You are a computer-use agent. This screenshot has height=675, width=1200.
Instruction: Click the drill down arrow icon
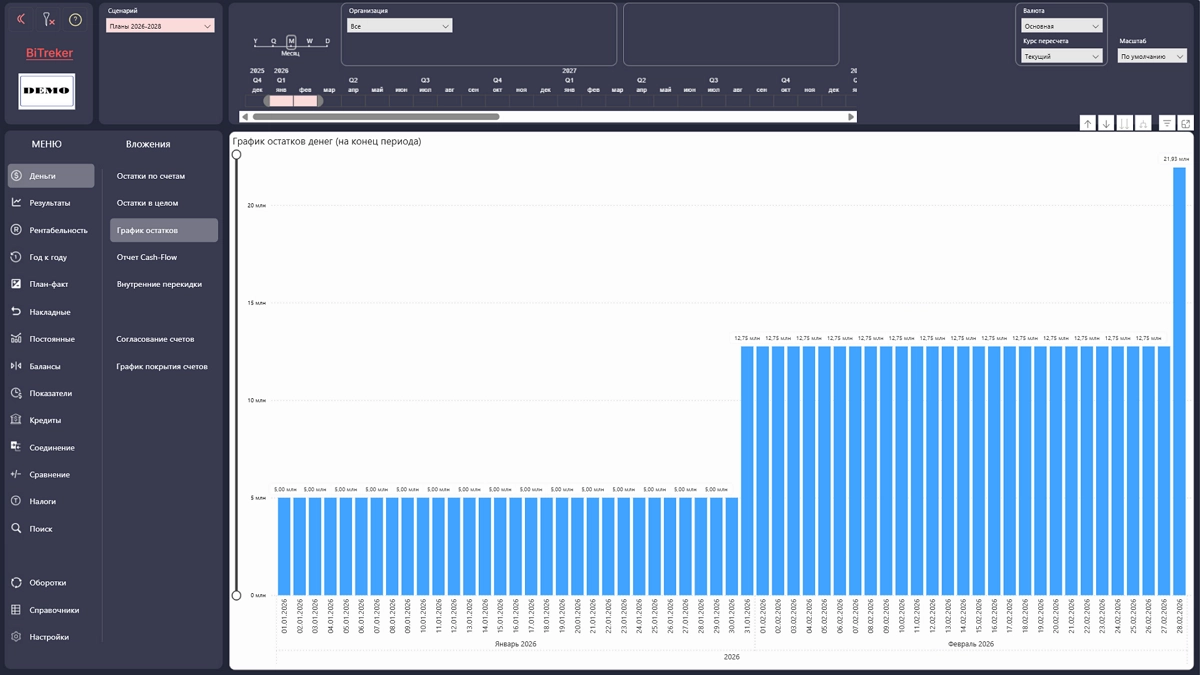1106,123
